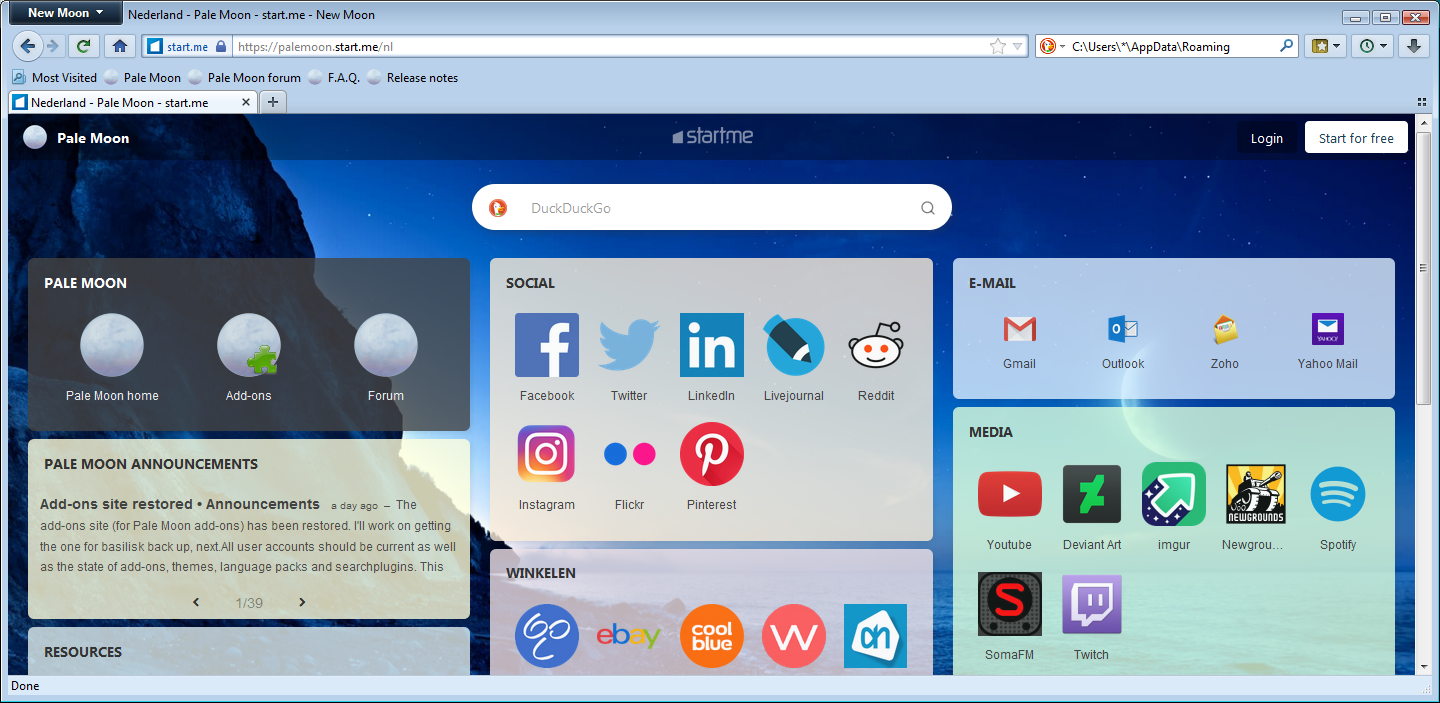Open the New Moon application menu
Viewport: 1440px width, 703px height.
coord(66,13)
